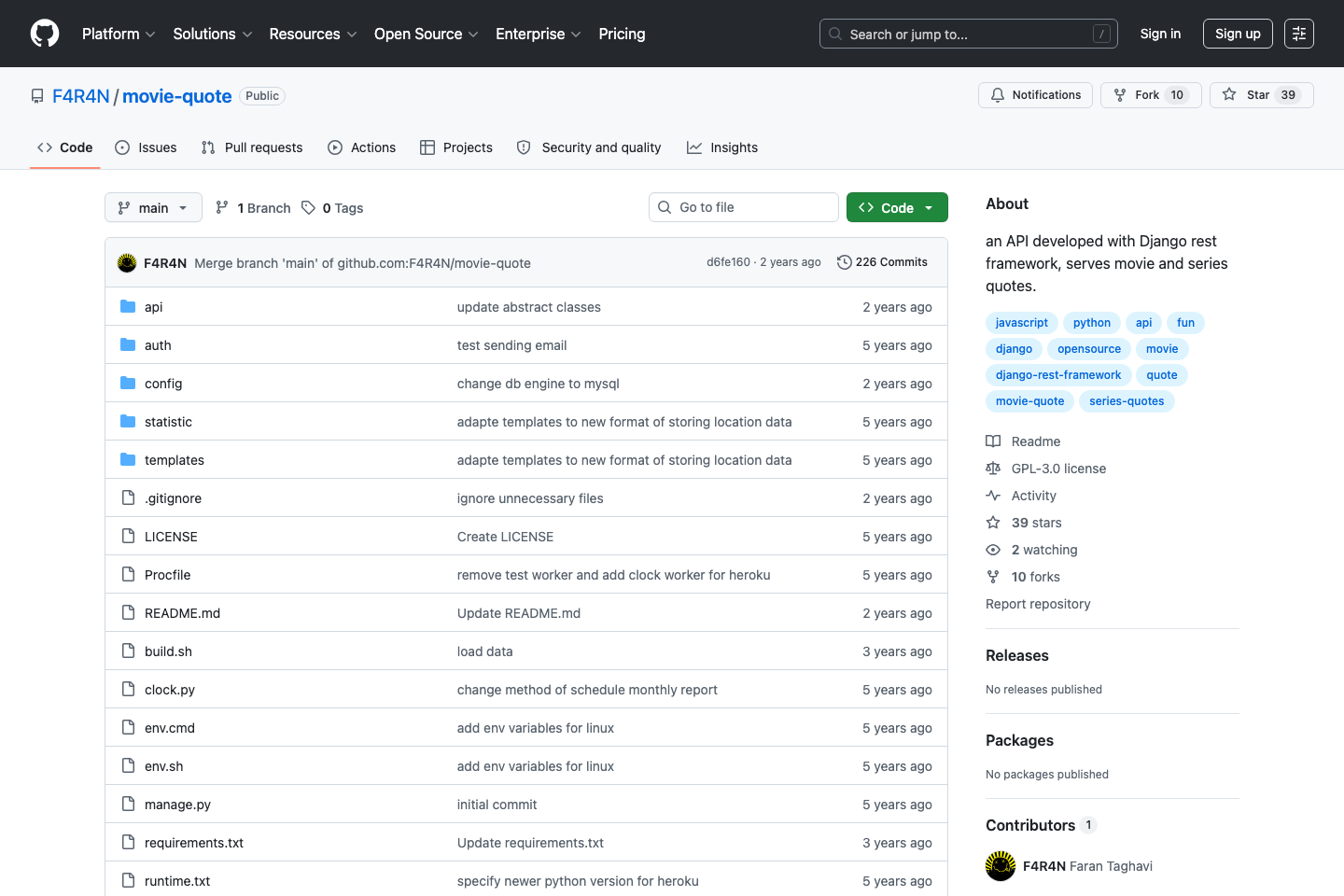Screen dimensions: 1344x896
Task: Click F4R4N contributor avatar
Action: (1001, 866)
